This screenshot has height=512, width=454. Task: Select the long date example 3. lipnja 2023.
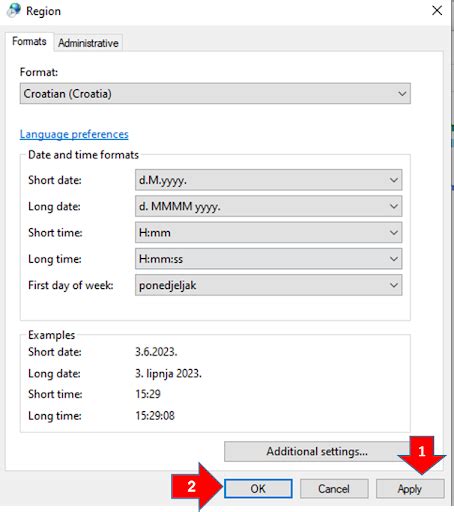pyautogui.click(x=168, y=373)
